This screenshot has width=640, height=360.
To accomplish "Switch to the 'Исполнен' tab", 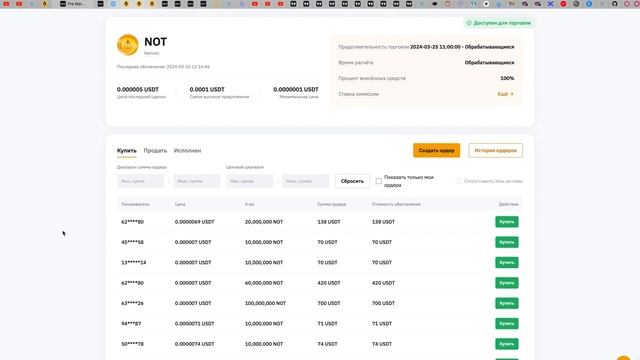I will [x=187, y=151].
